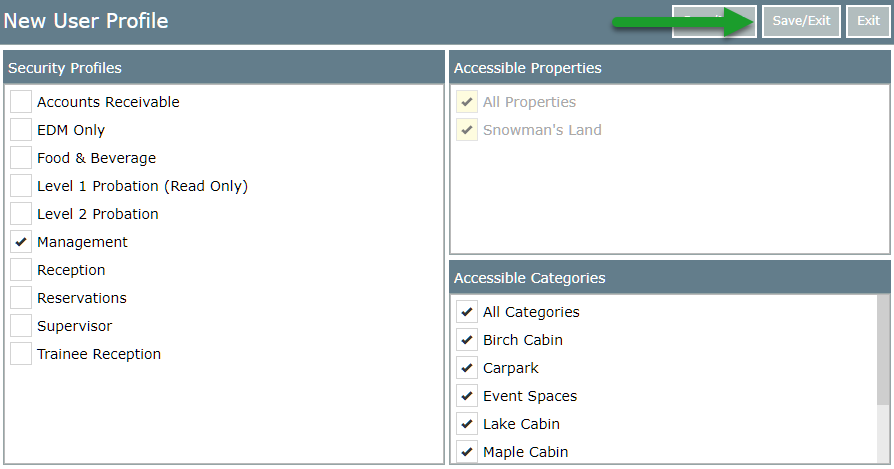
Task: Toggle the Level 2 Probation checkbox
Action: click(21, 214)
